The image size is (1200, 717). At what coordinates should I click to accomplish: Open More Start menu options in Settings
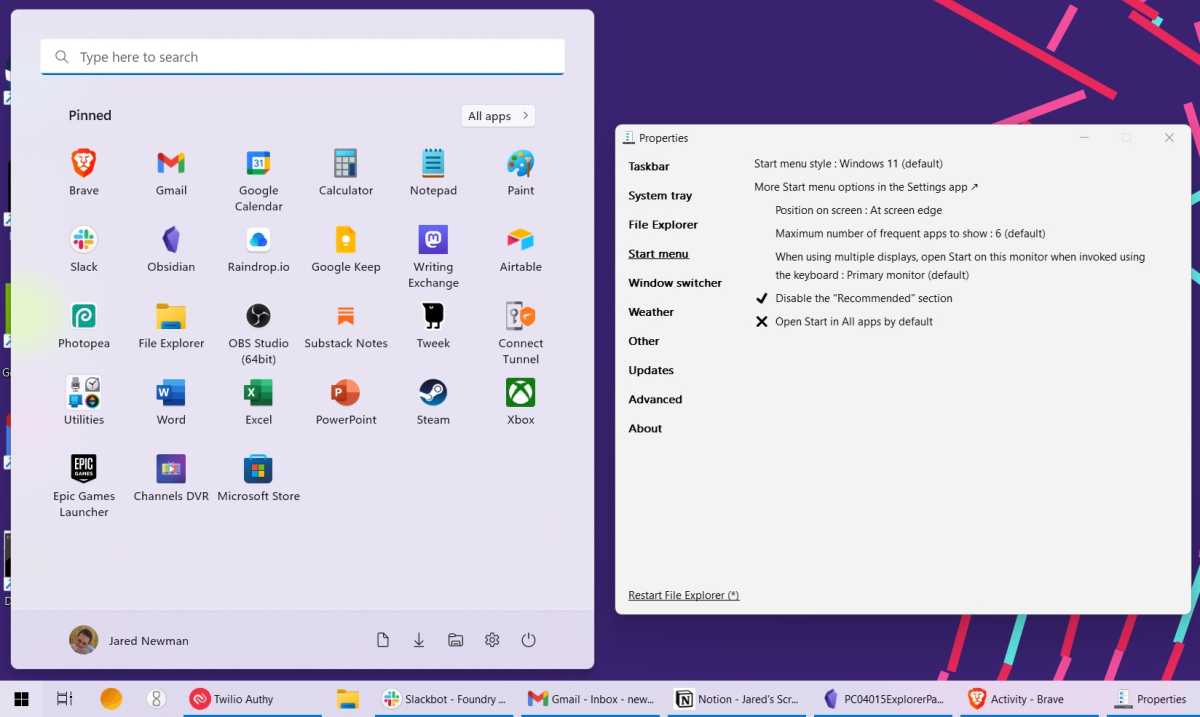[866, 187]
